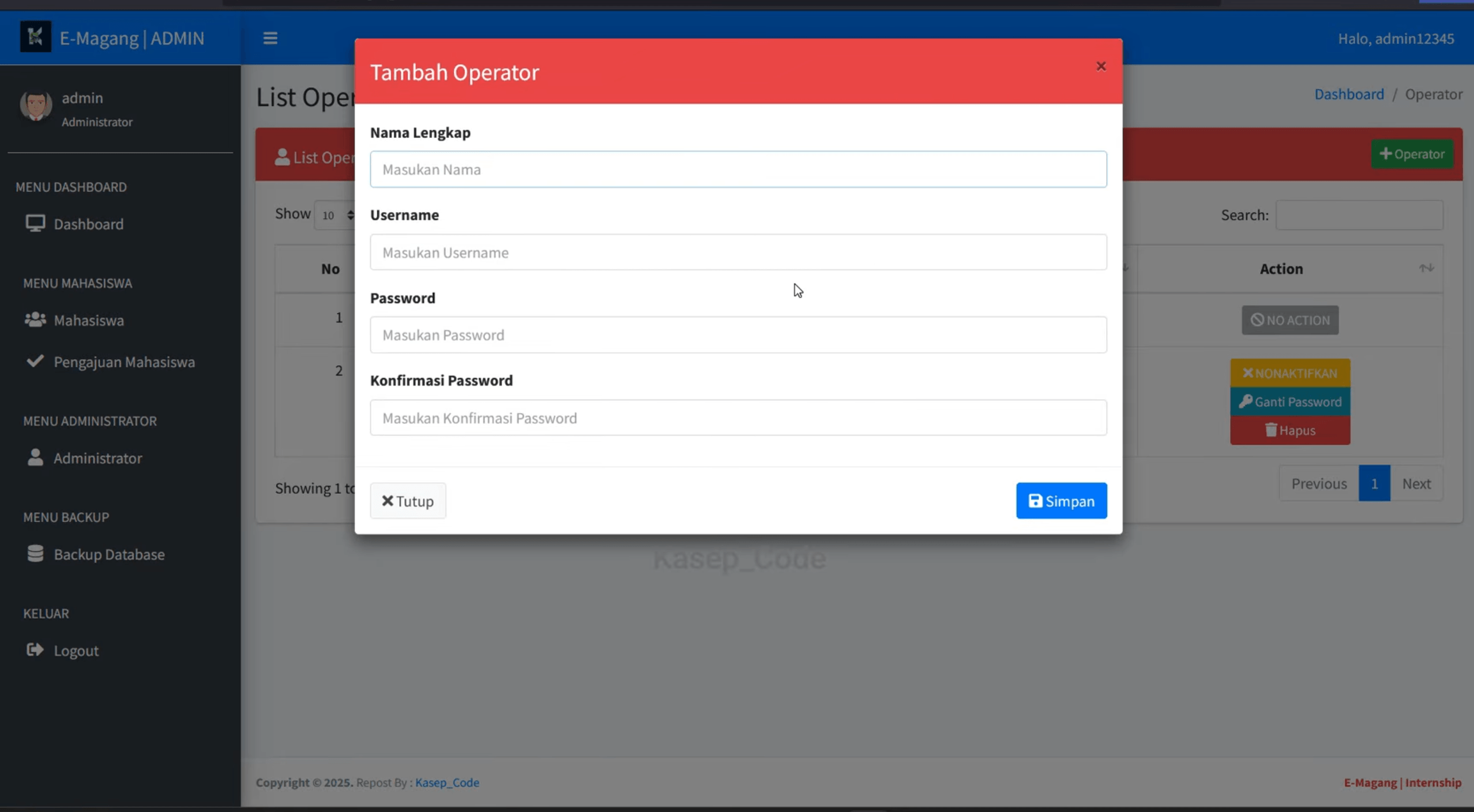The image size is (1474, 812).
Task: Select page 1 in pagination
Action: tap(1374, 483)
